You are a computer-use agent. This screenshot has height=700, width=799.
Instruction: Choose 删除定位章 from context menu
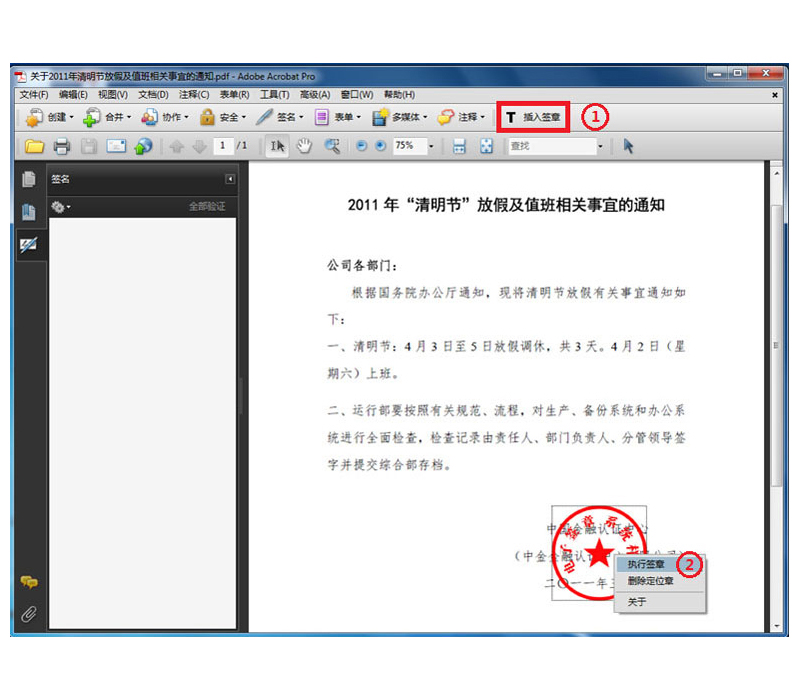[650, 581]
